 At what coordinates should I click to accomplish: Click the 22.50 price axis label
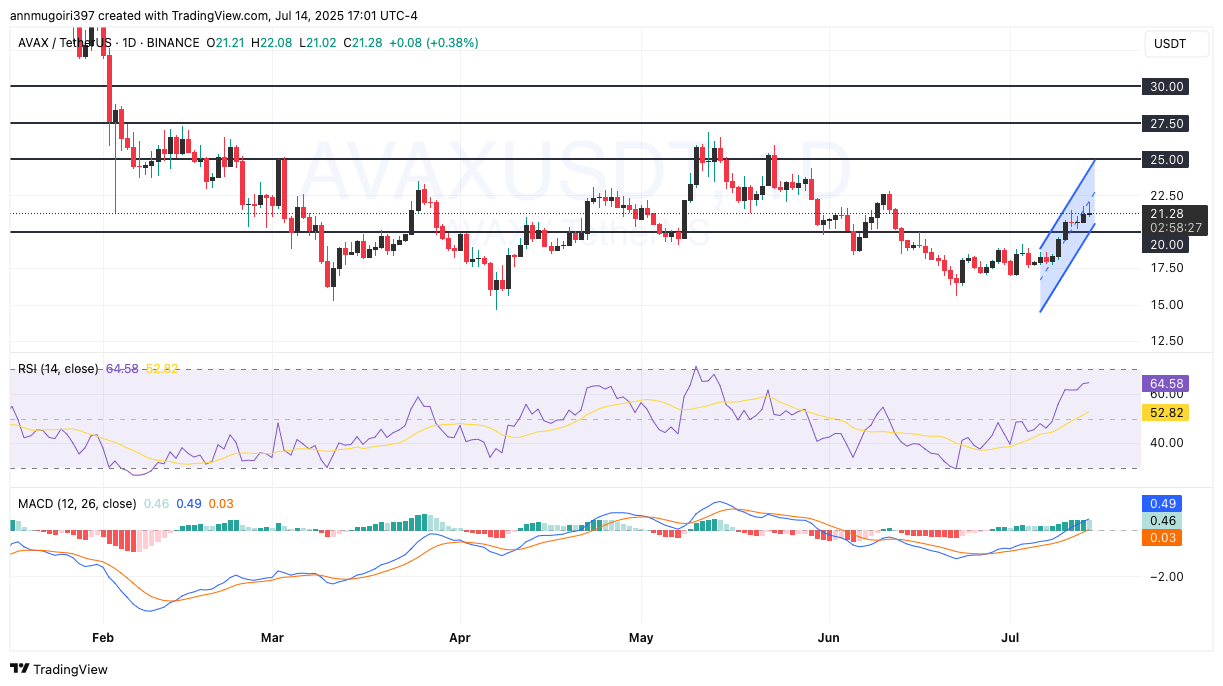point(1167,196)
